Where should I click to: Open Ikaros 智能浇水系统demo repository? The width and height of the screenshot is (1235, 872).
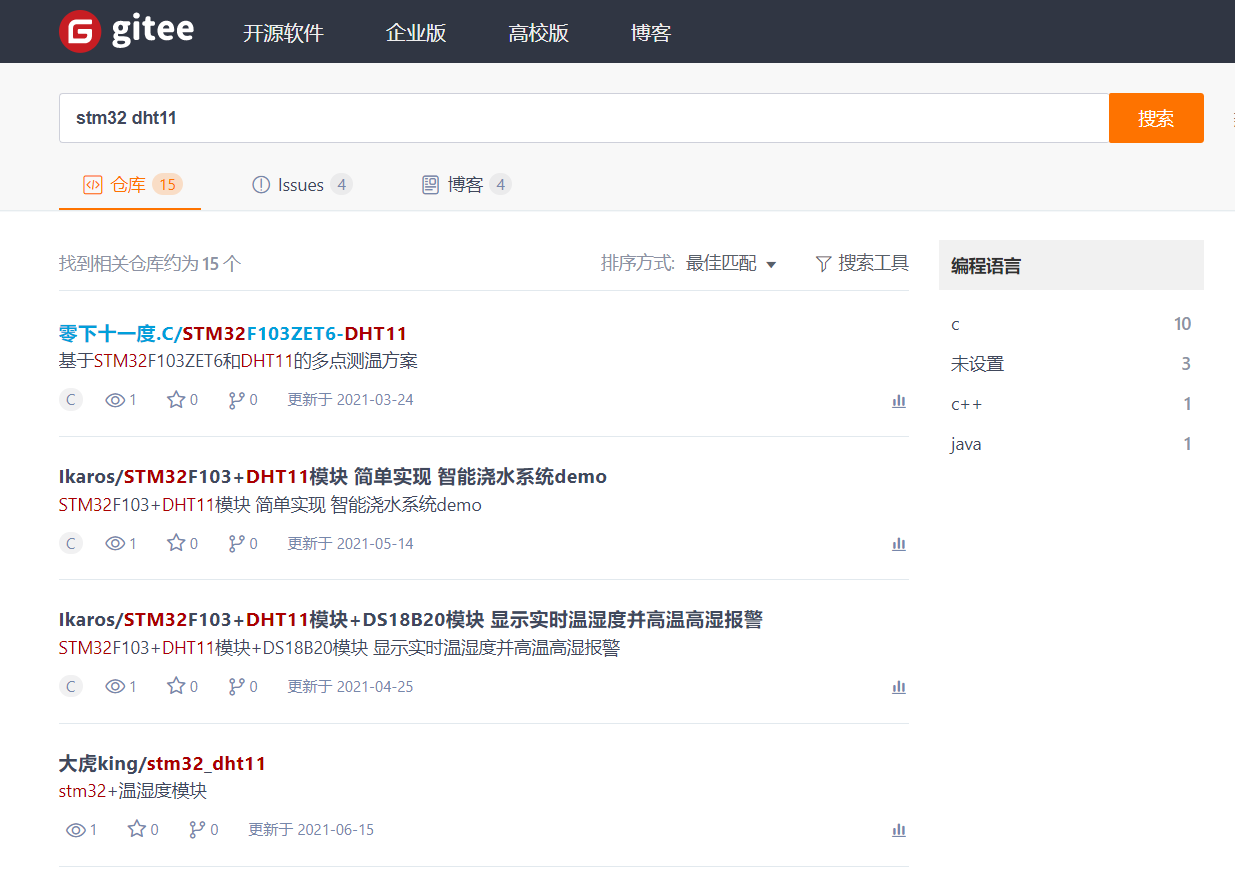(333, 476)
